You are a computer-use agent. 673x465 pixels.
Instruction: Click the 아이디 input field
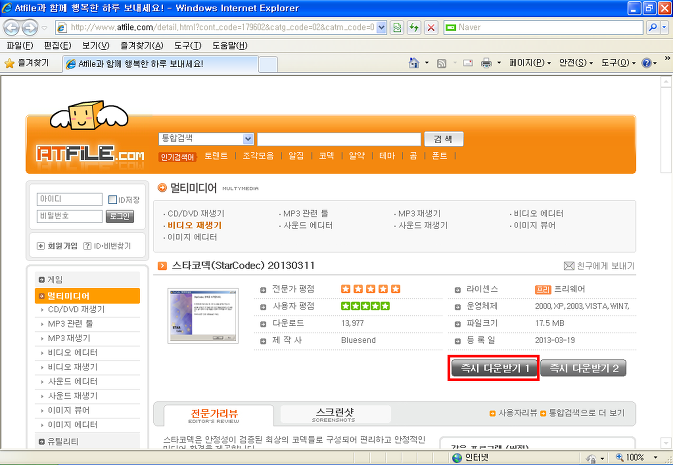tap(70, 199)
